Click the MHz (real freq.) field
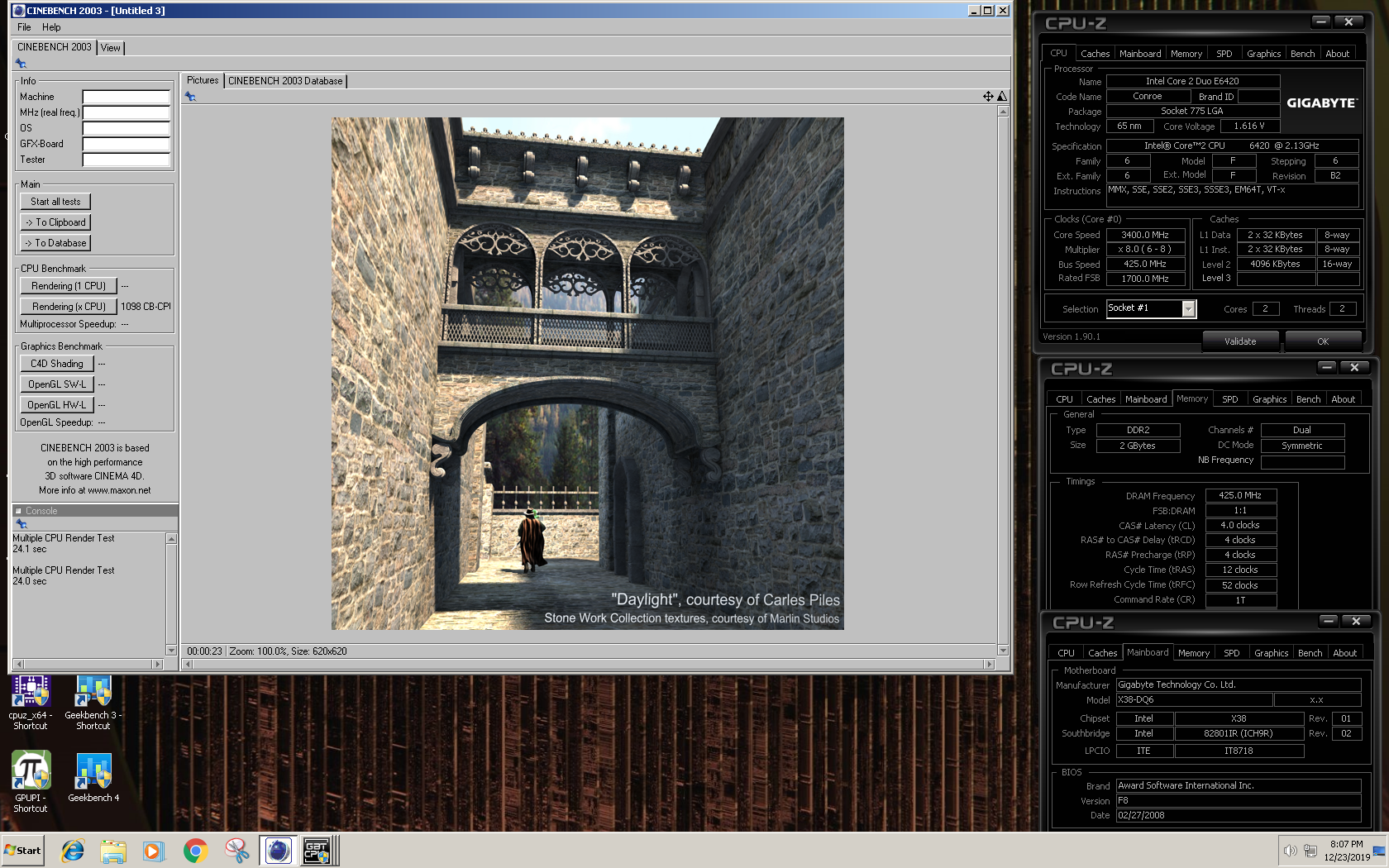This screenshot has width=1389, height=868. point(126,112)
